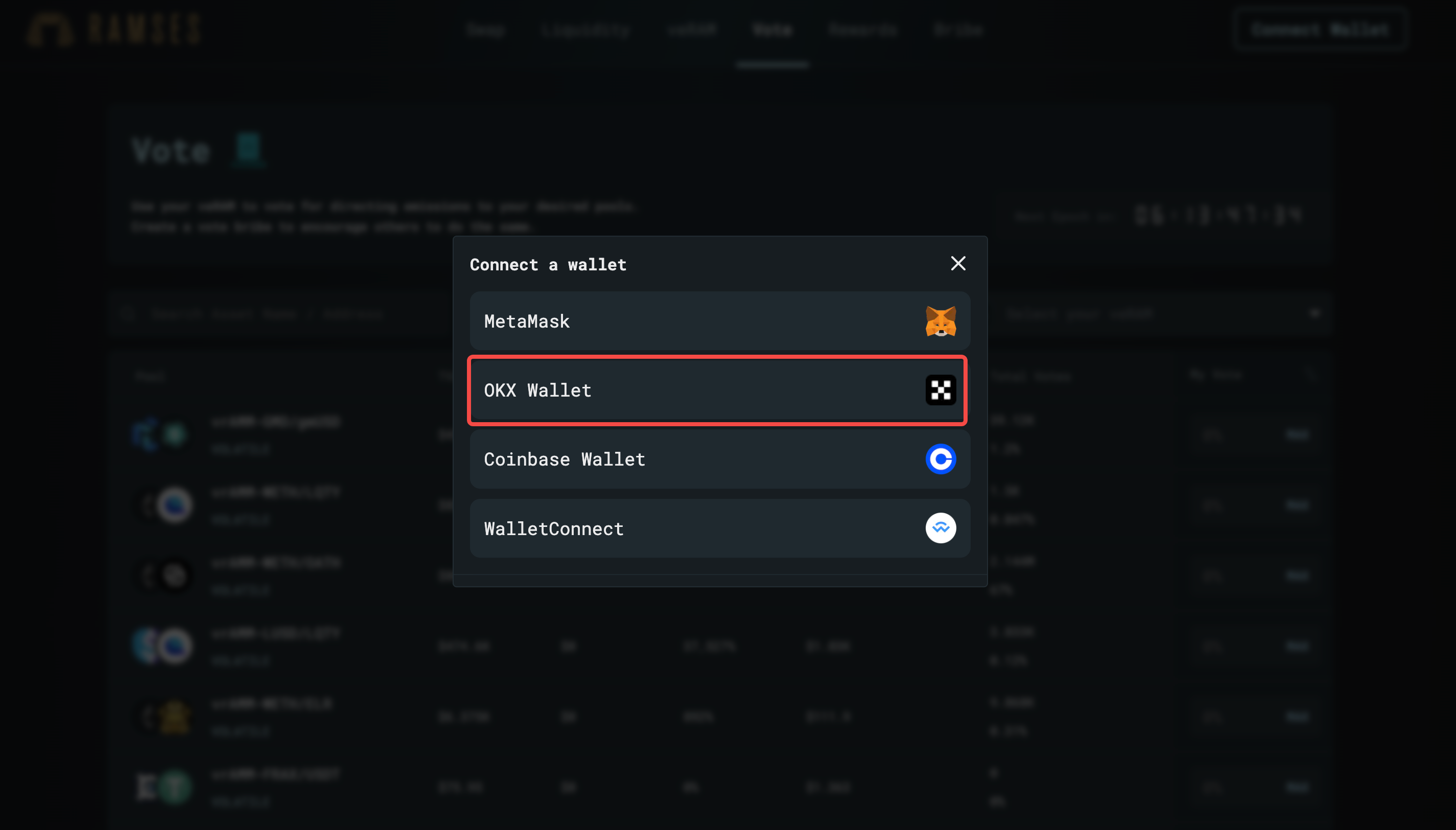Pick the MetaMask text label
Viewport: 1456px width, 830px height.
pos(526,321)
